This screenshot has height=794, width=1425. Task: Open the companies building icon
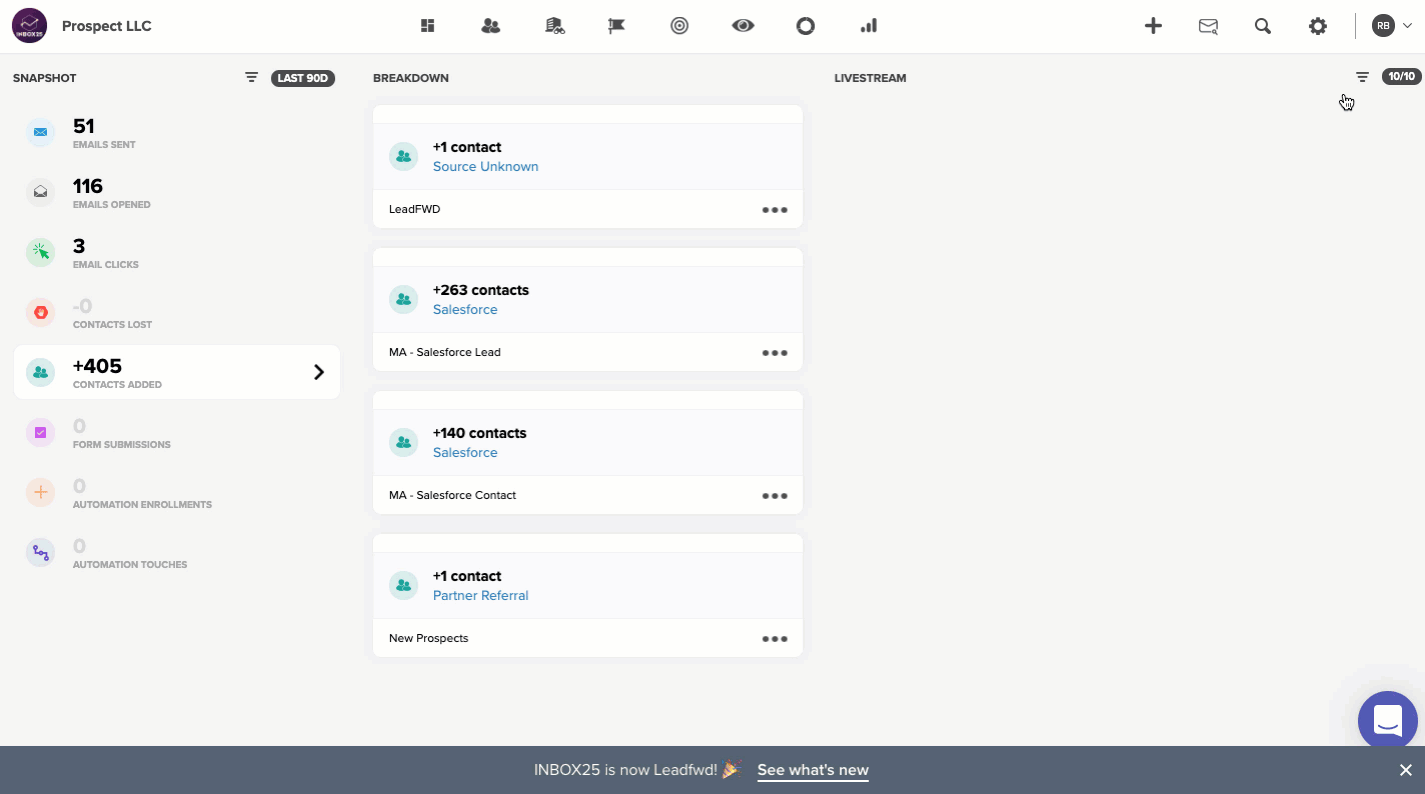[x=555, y=26]
